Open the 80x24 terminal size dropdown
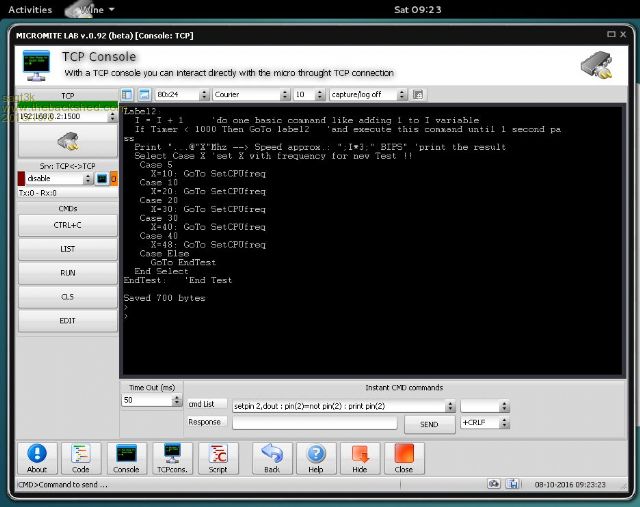This screenshot has height=507, width=640. click(x=180, y=94)
